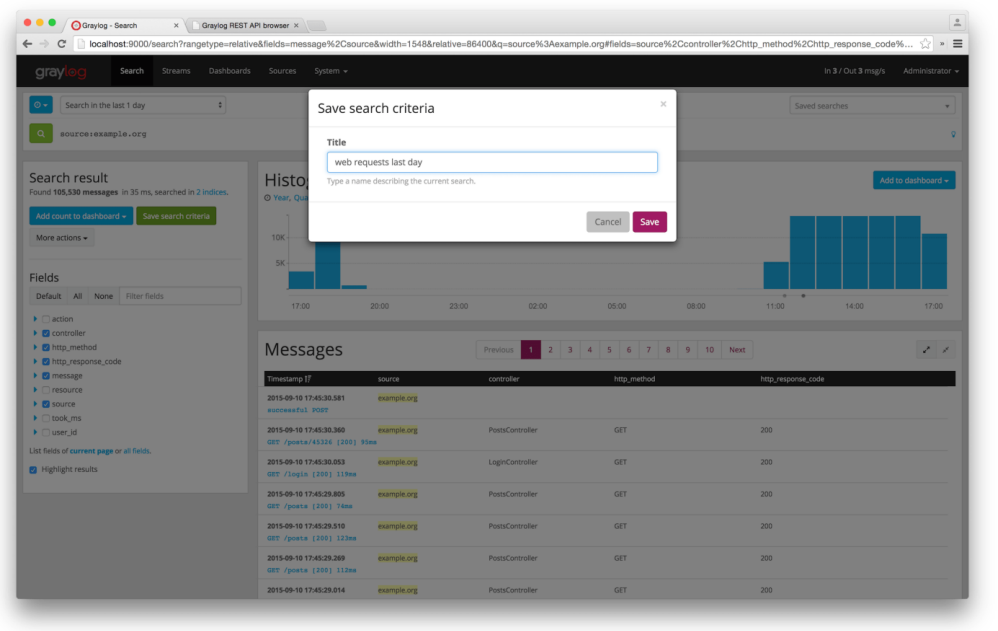998x631 pixels.
Task: Open the time range type selector clock
Action: pyautogui.click(x=41, y=105)
